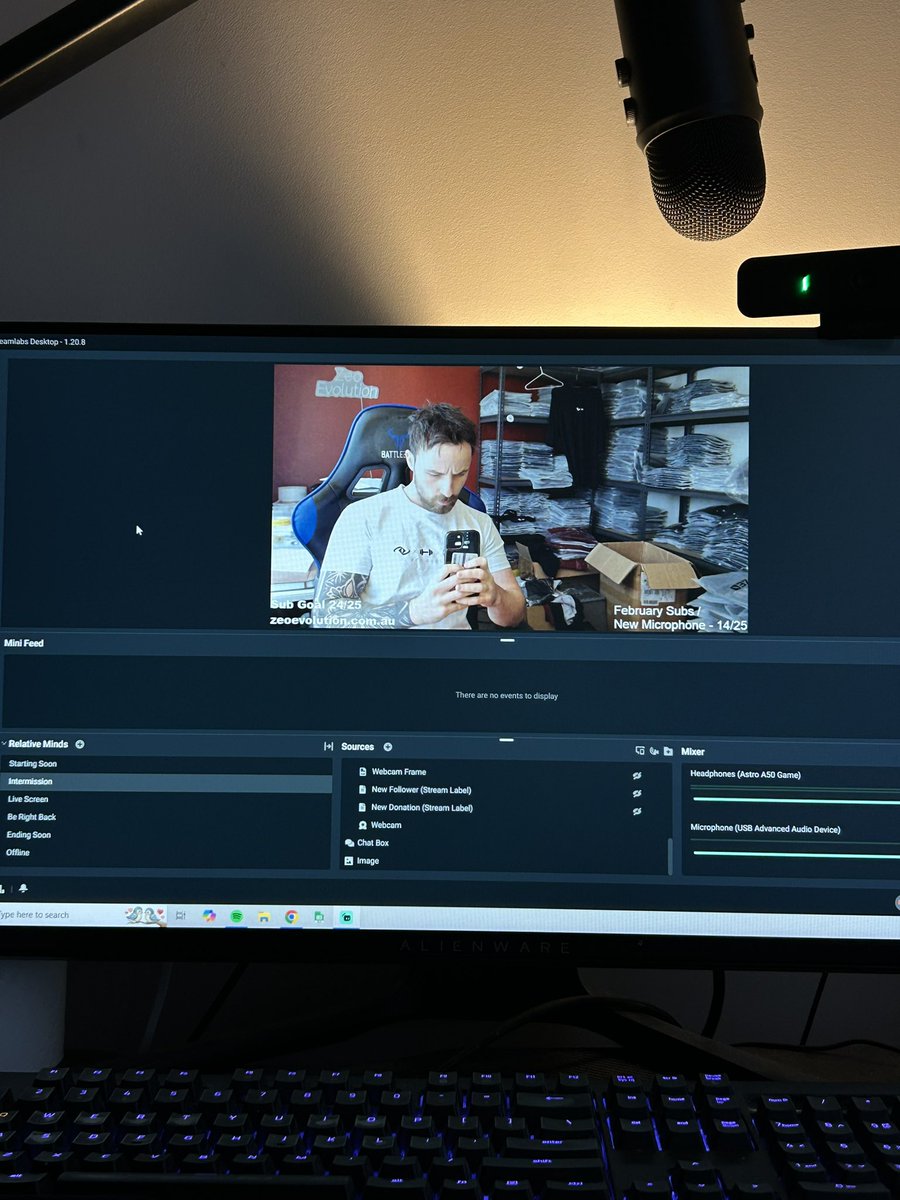Open the copy sources icon above the Mixer

(640, 750)
